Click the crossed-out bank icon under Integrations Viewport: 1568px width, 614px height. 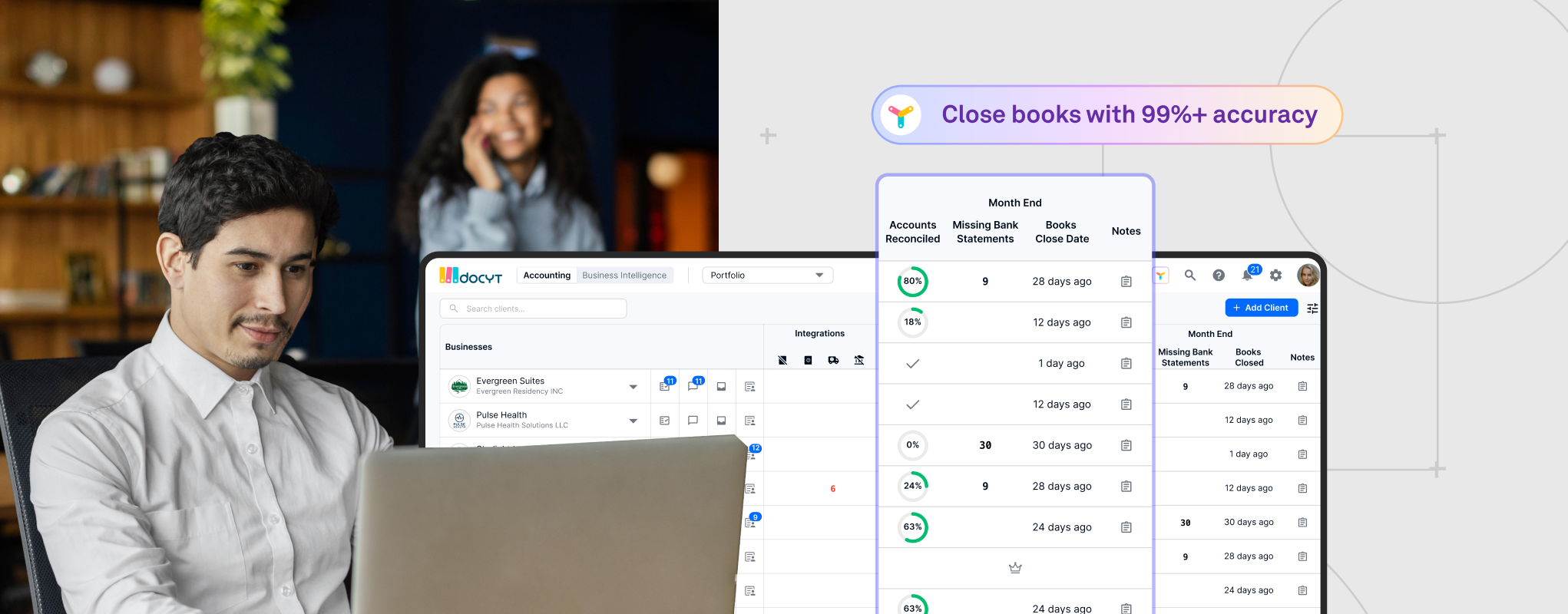858,360
